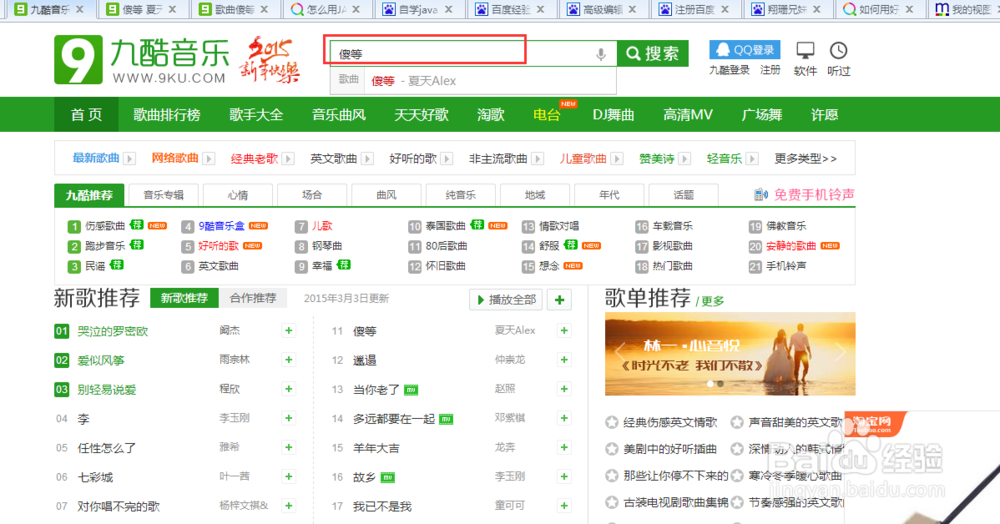This screenshot has height=524, width=1000.
Task: Click the microphone voice search icon
Action: pos(600,54)
